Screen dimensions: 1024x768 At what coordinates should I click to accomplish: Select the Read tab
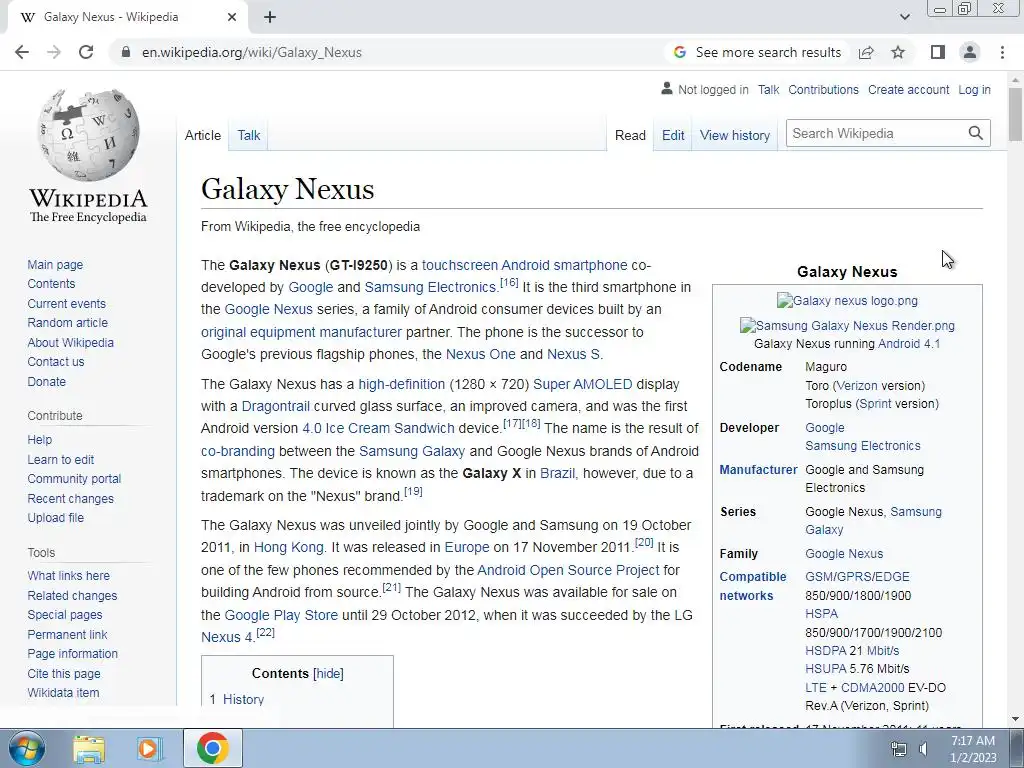[630, 135]
